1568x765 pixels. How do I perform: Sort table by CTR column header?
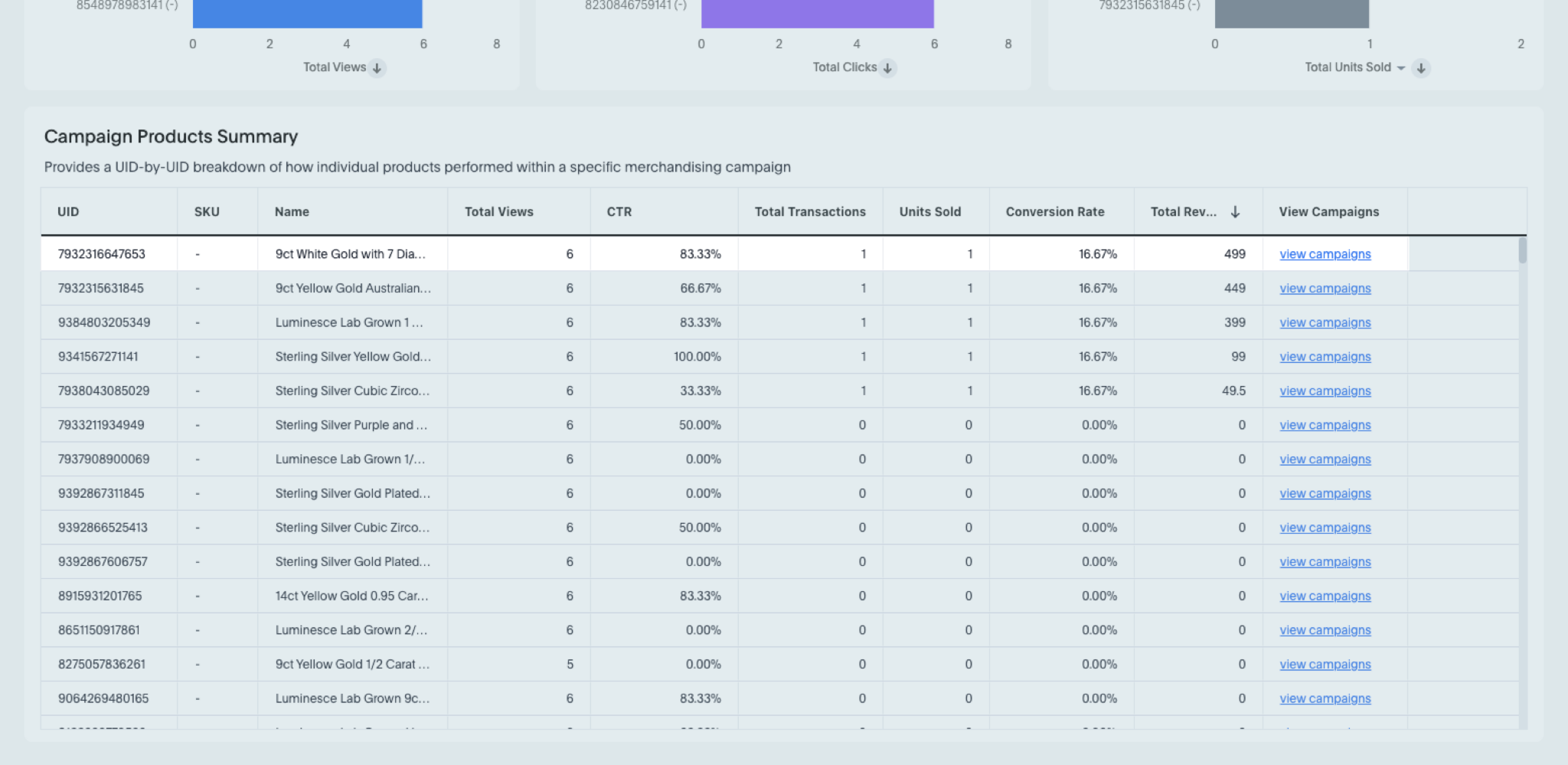619,212
